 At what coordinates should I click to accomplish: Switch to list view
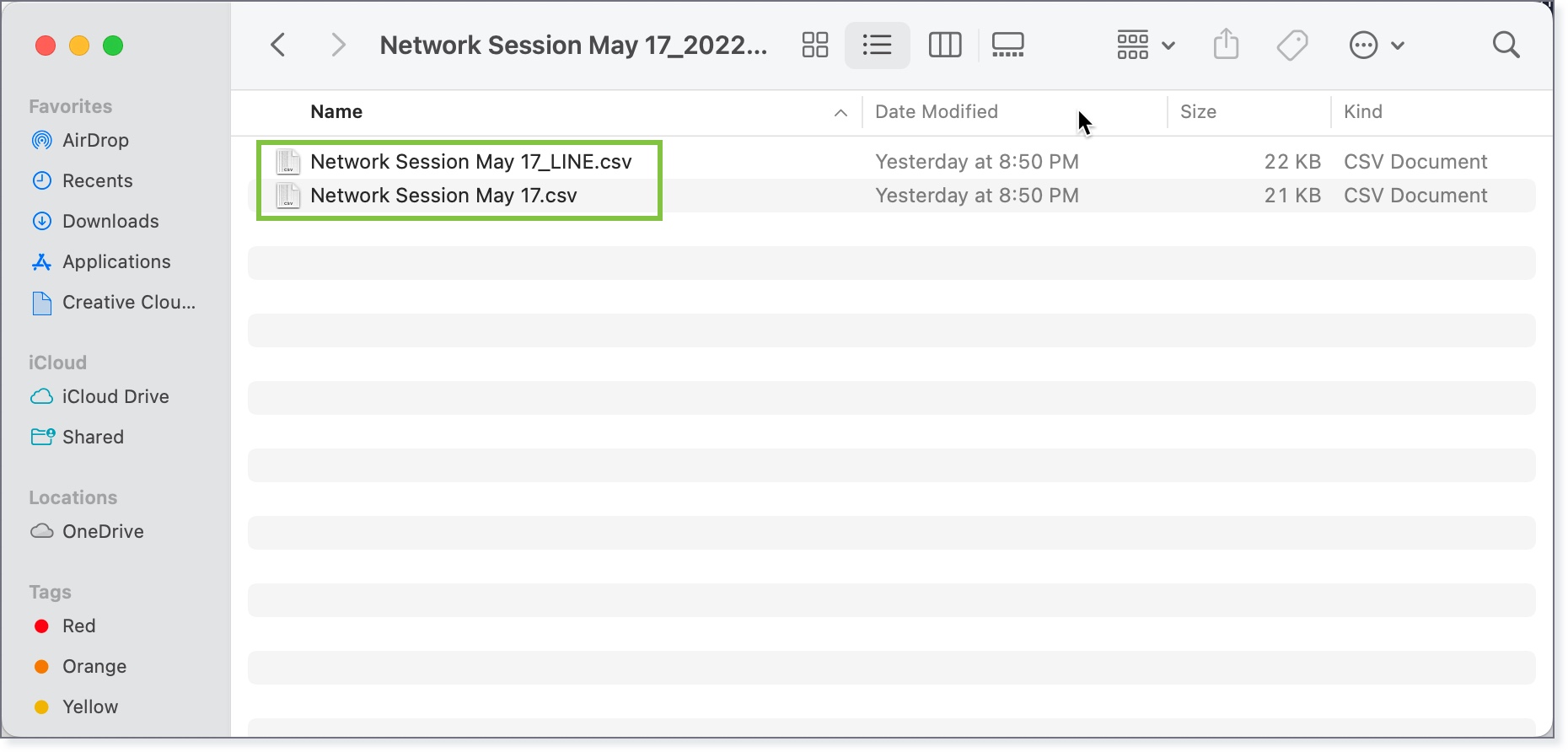click(878, 45)
